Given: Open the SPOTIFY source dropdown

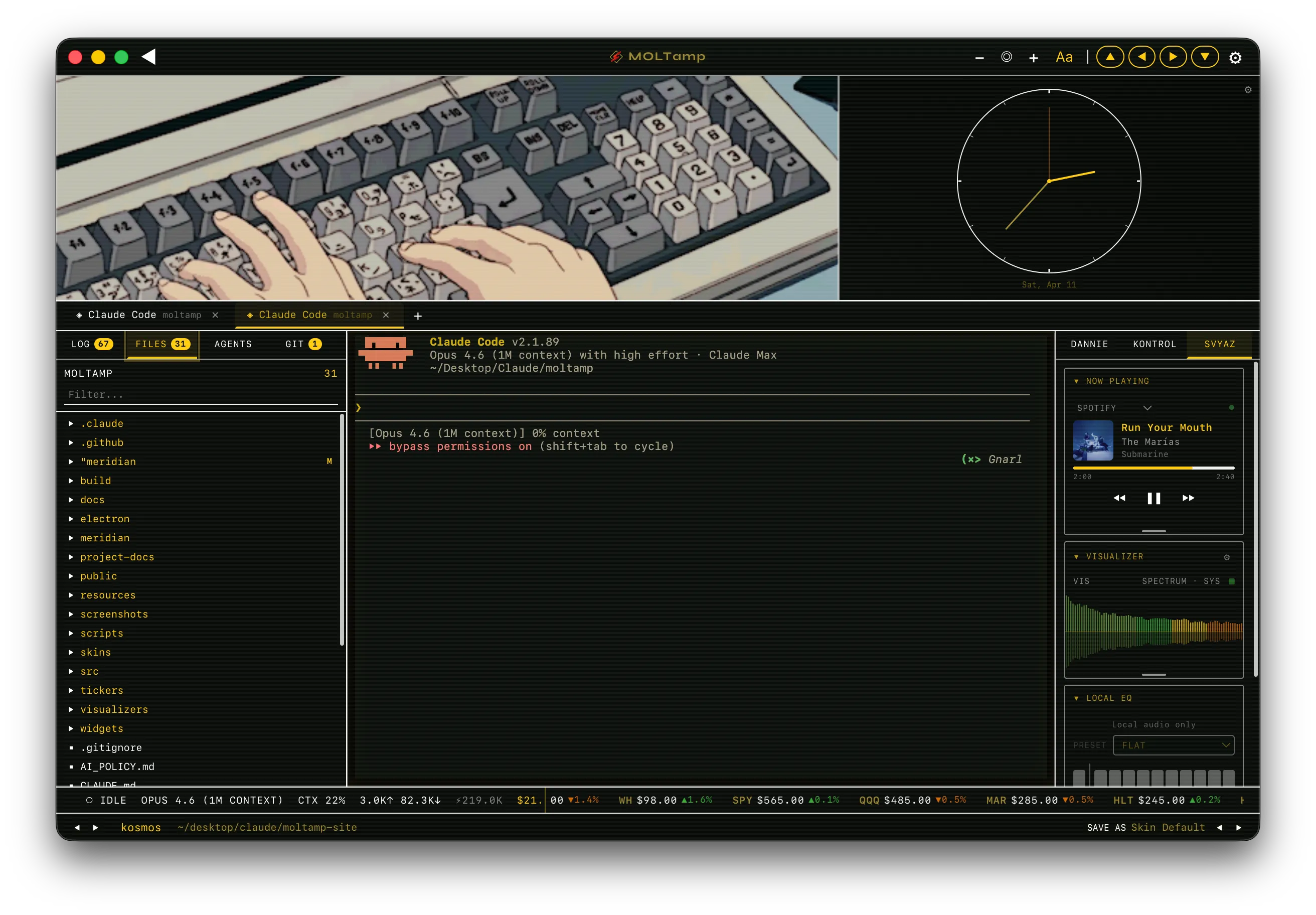Looking at the screenshot, I should [1114, 408].
